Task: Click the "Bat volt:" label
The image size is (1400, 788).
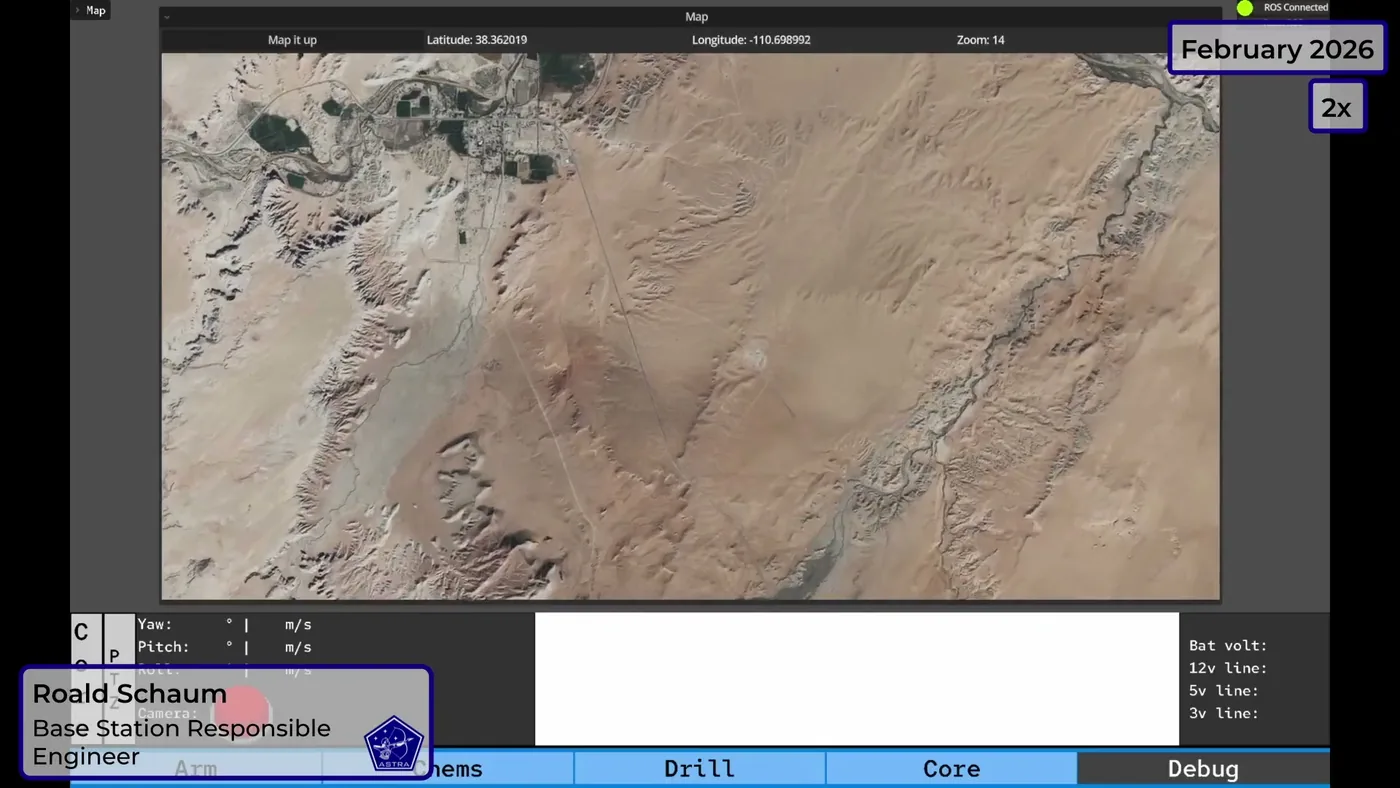Action: click(1228, 646)
